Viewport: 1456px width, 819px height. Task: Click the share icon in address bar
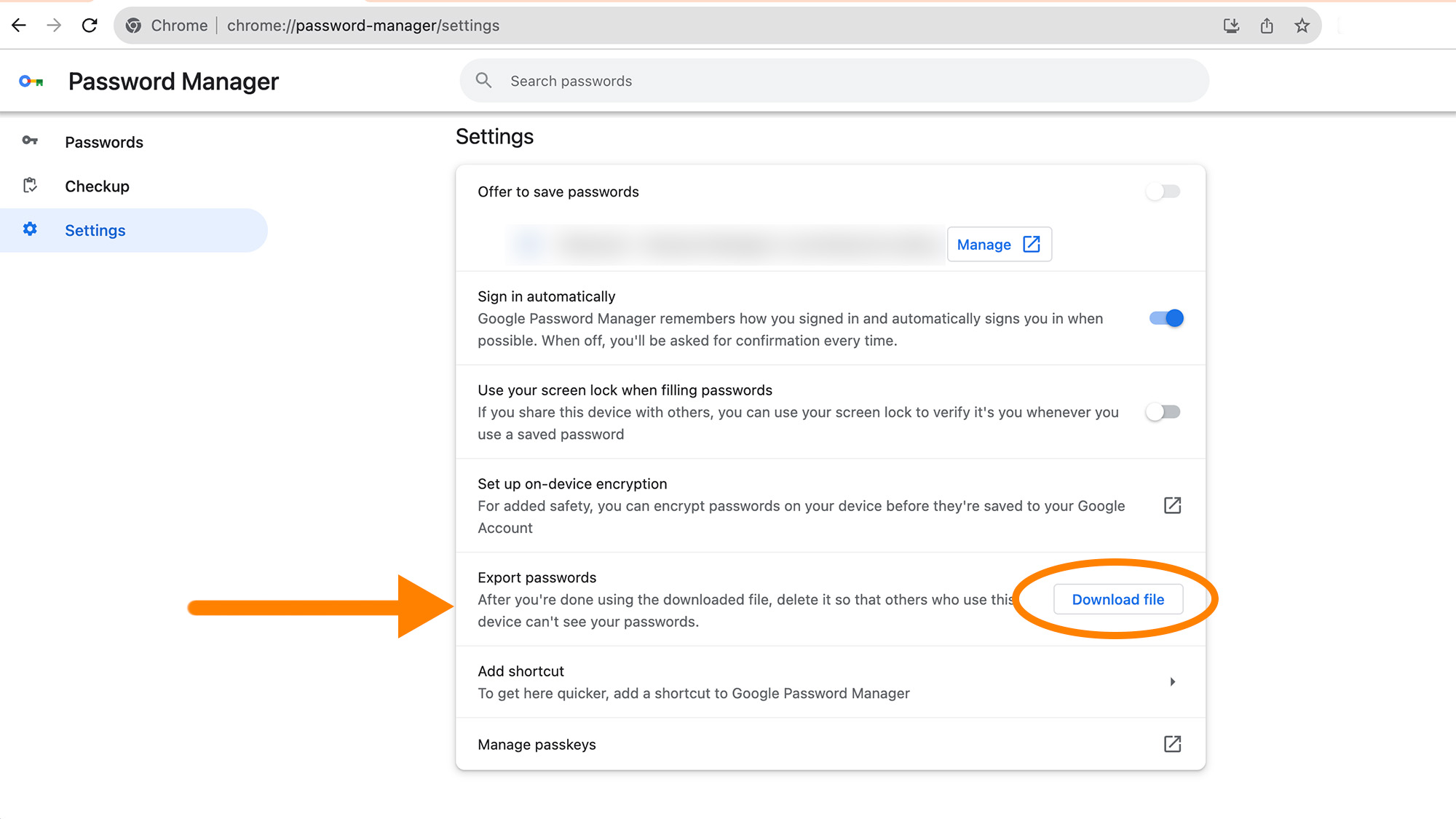pos(1267,25)
